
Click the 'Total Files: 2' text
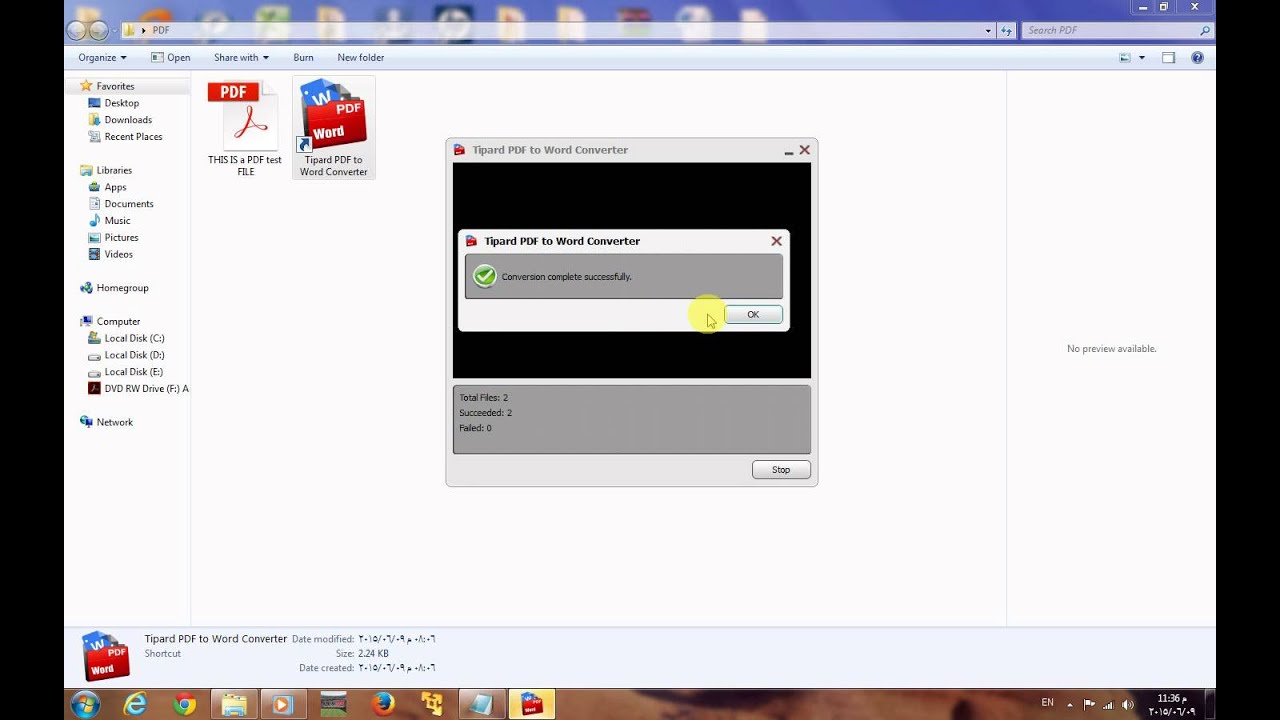pos(484,398)
